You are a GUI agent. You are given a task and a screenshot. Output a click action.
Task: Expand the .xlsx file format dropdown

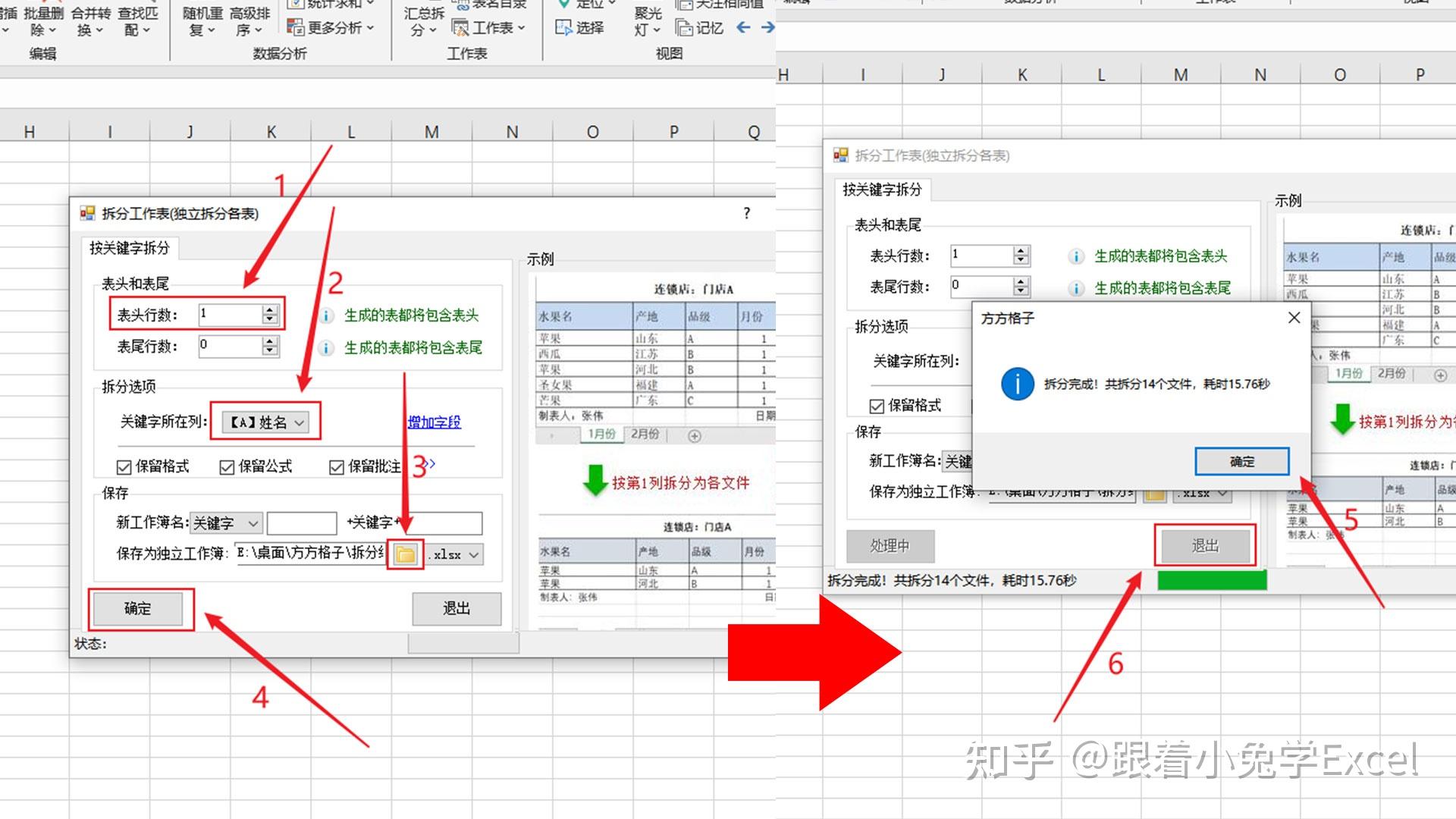pyautogui.click(x=453, y=554)
